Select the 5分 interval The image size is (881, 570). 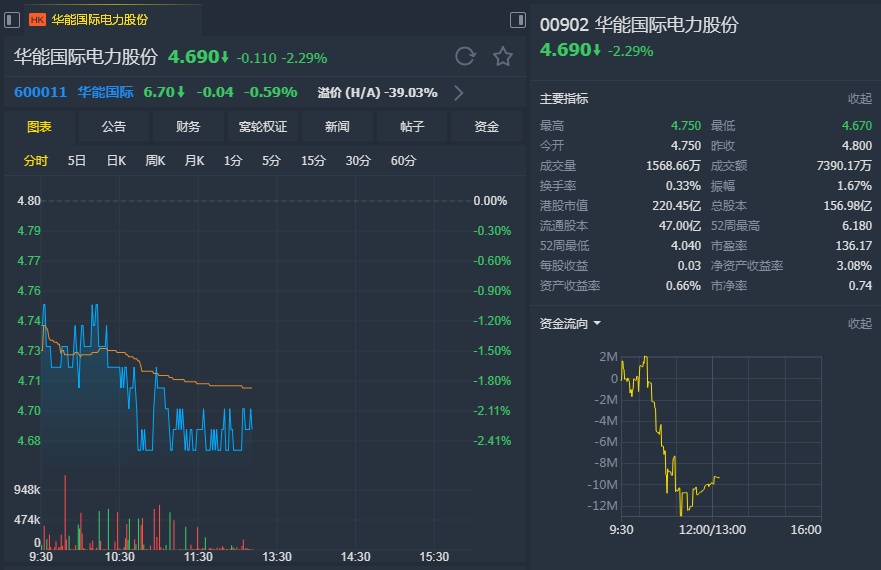pos(271,161)
